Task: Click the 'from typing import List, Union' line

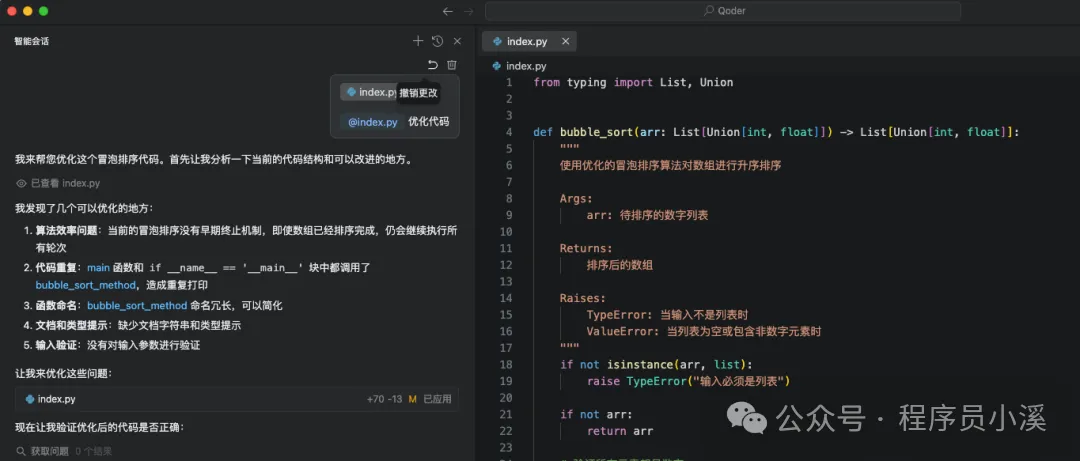Action: coord(633,83)
